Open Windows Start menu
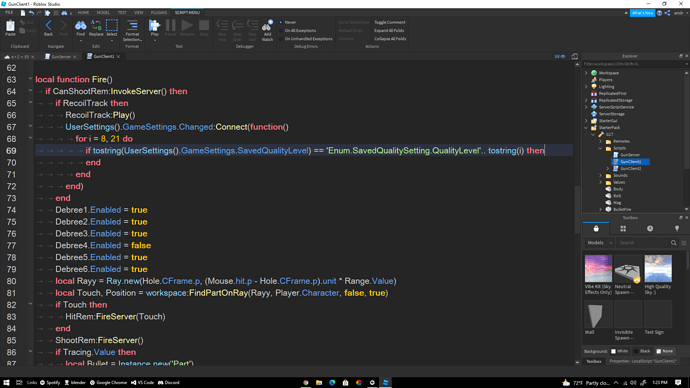This screenshot has width=690, height=388. coord(6,383)
